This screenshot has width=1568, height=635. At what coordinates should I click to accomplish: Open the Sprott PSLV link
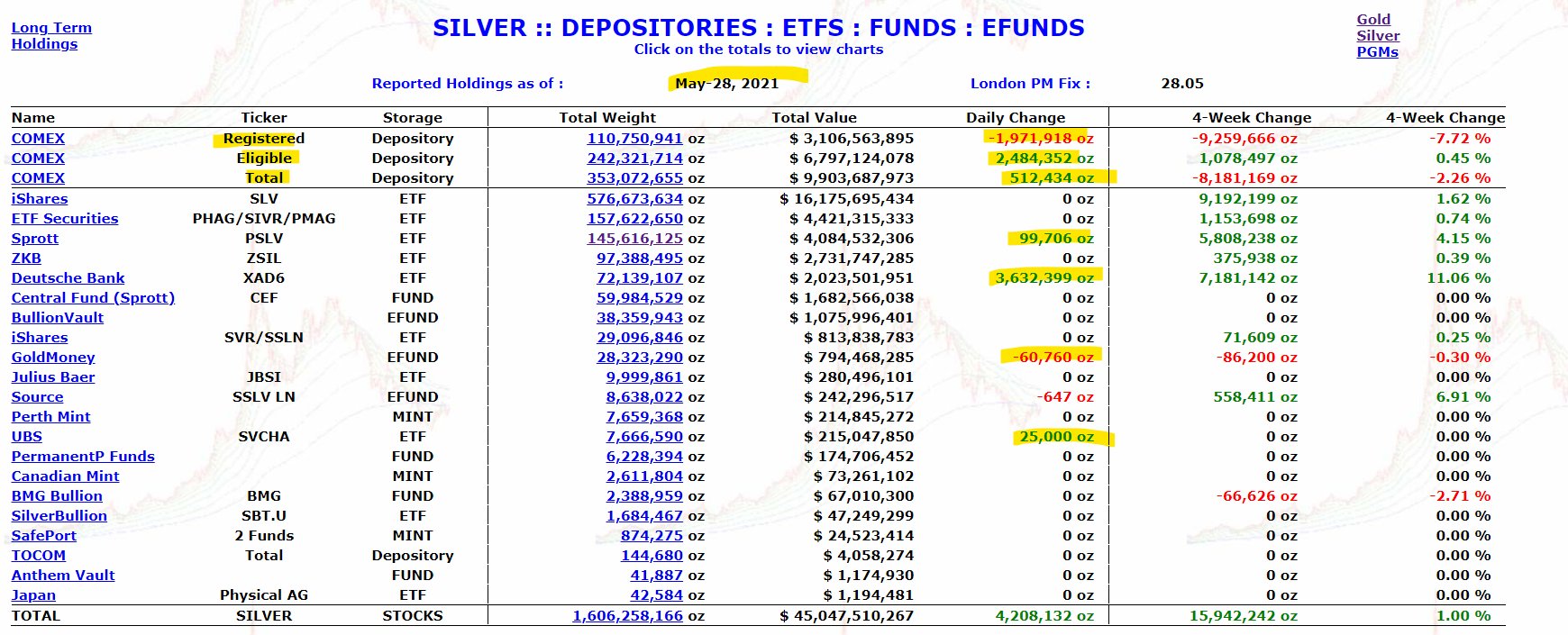click(35, 239)
